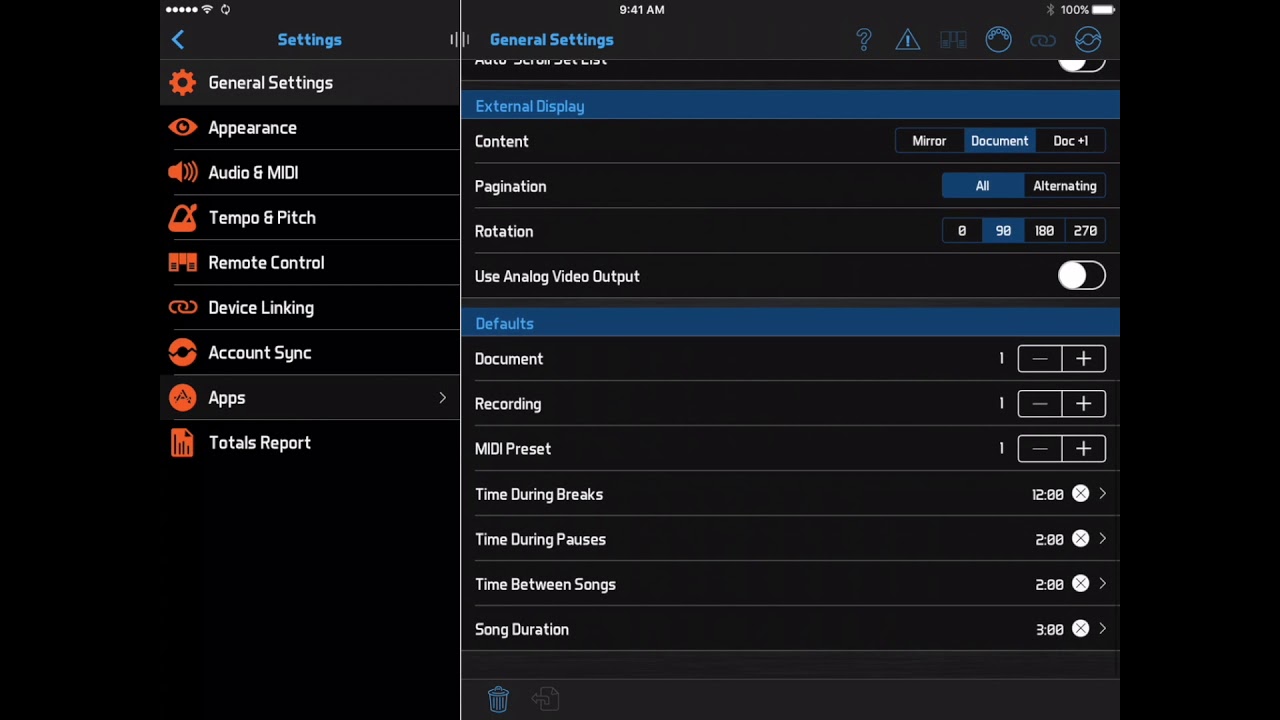This screenshot has height=720, width=1280.
Task: Open Time During Pauses chevron
Action: pos(1102,539)
